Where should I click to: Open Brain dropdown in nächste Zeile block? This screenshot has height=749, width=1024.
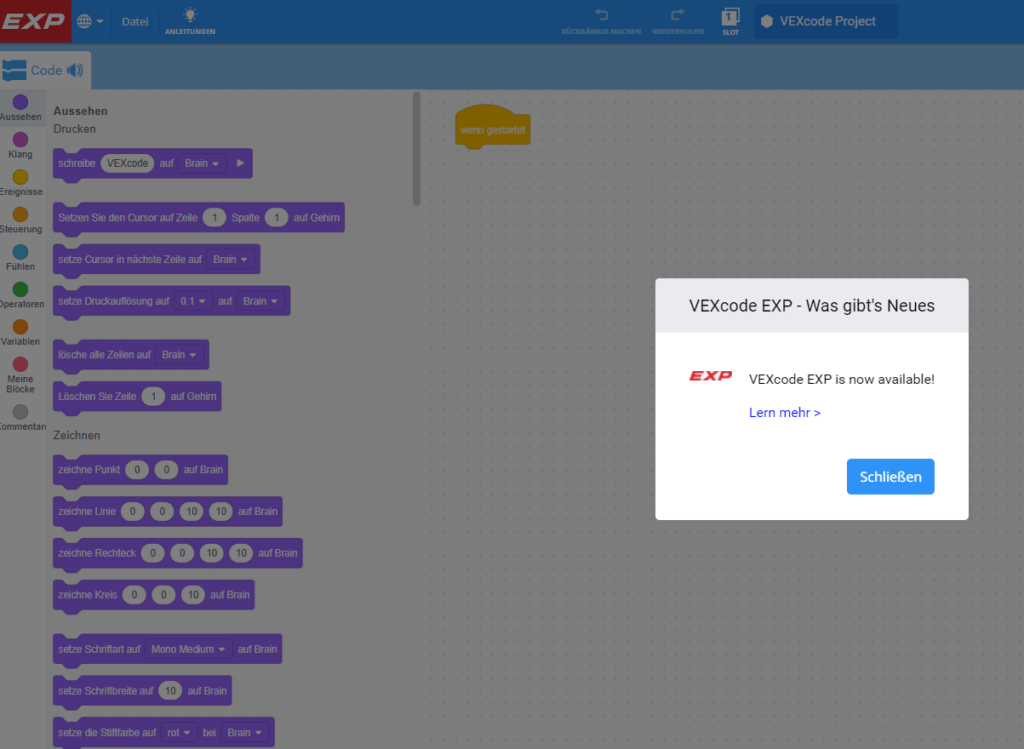point(231,259)
